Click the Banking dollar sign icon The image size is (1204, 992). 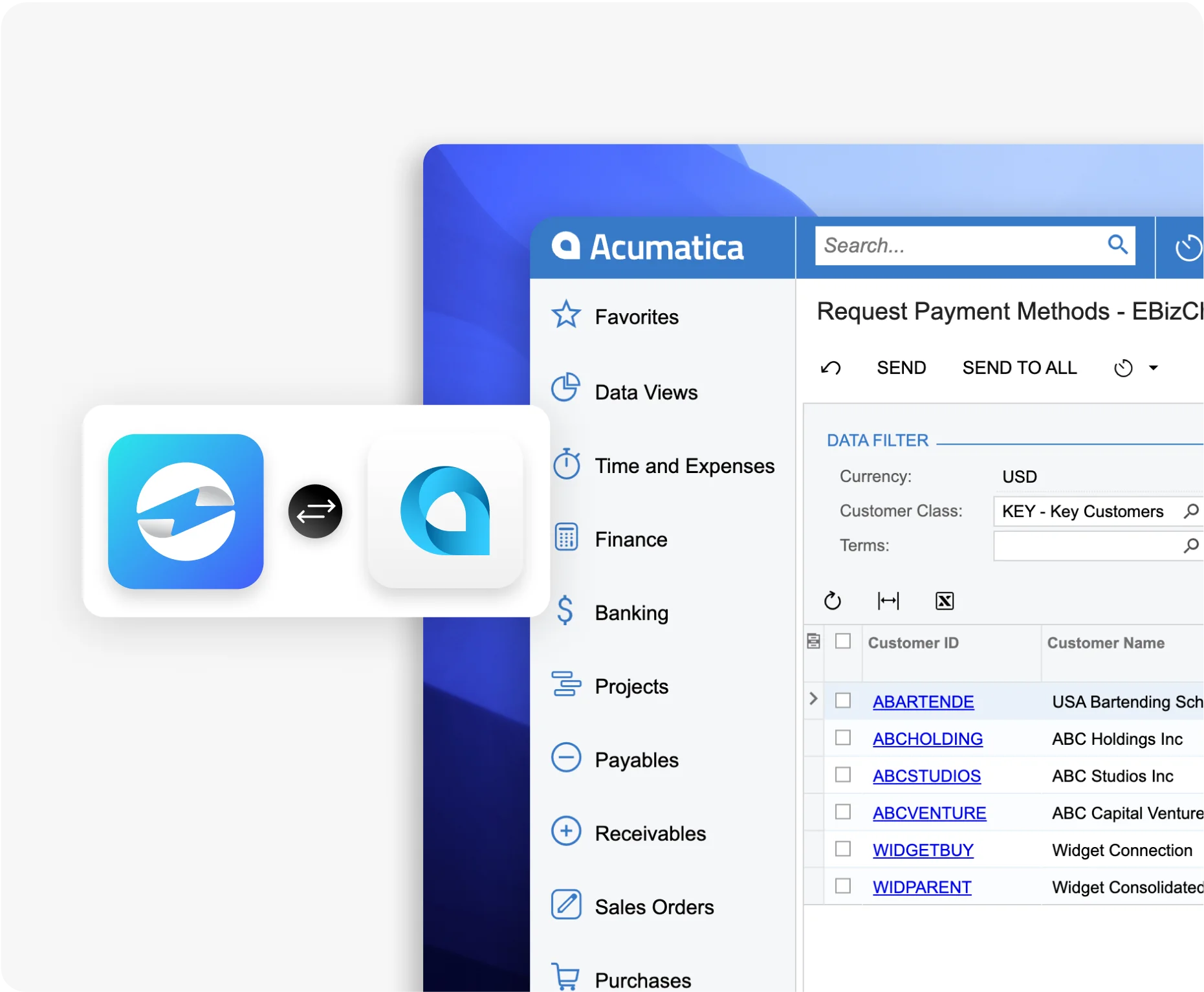tap(565, 610)
